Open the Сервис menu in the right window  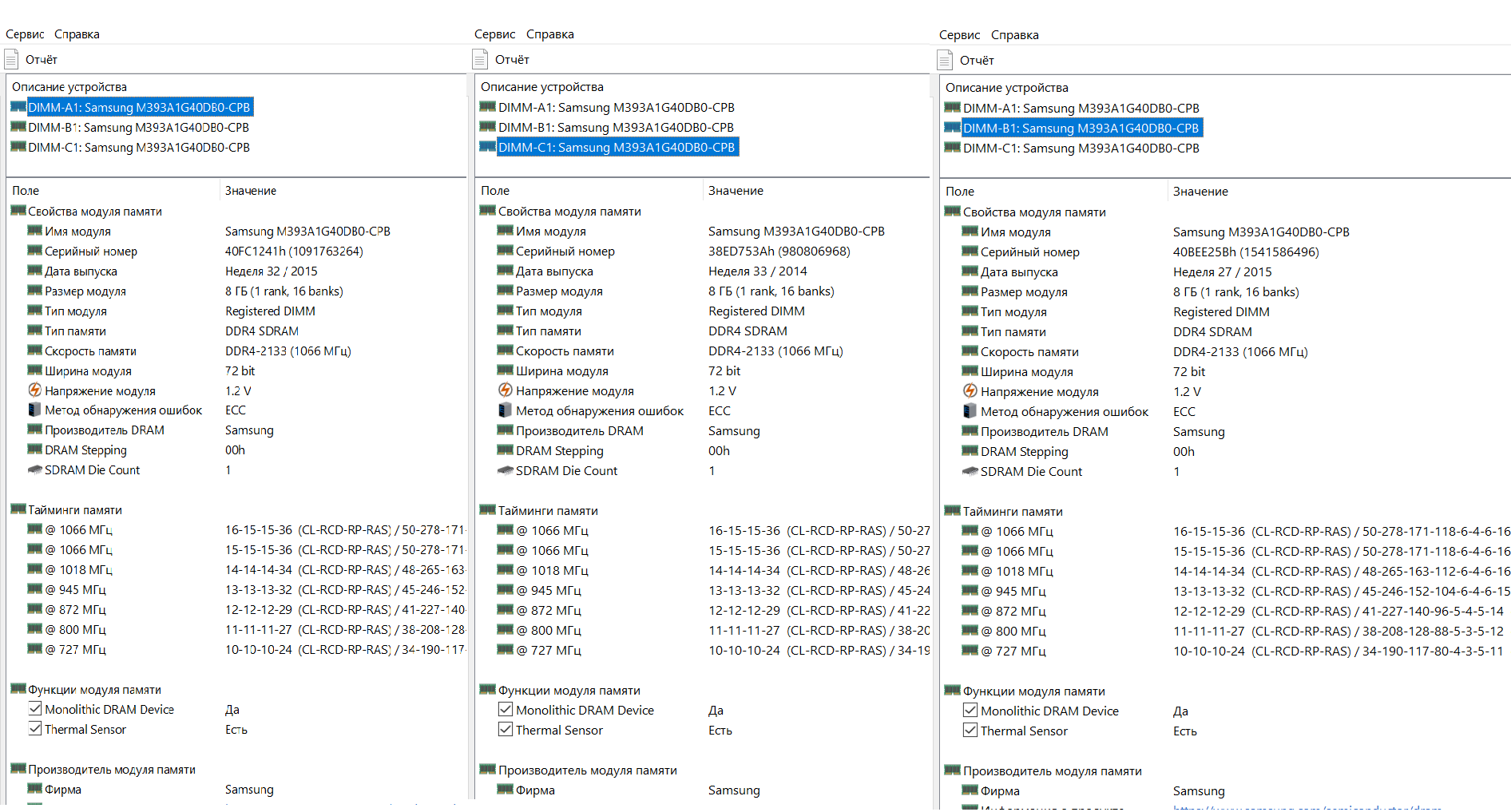(x=960, y=35)
